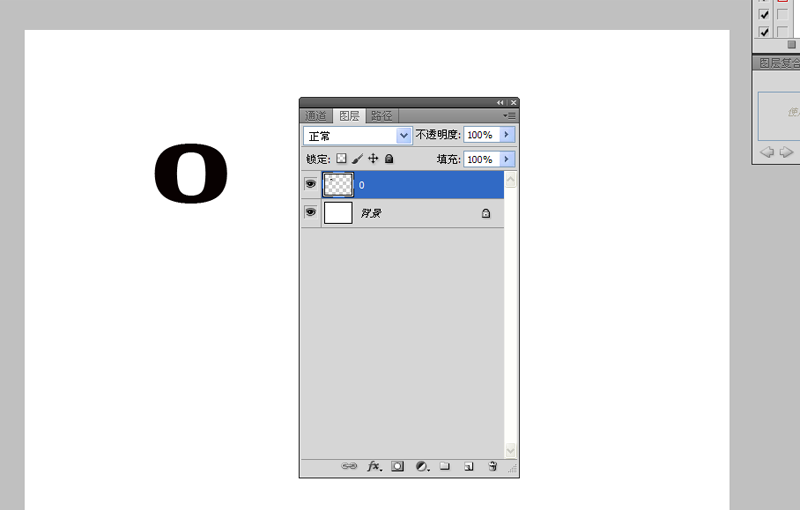Create a new layer
This screenshot has height=510, width=800.
point(469,467)
